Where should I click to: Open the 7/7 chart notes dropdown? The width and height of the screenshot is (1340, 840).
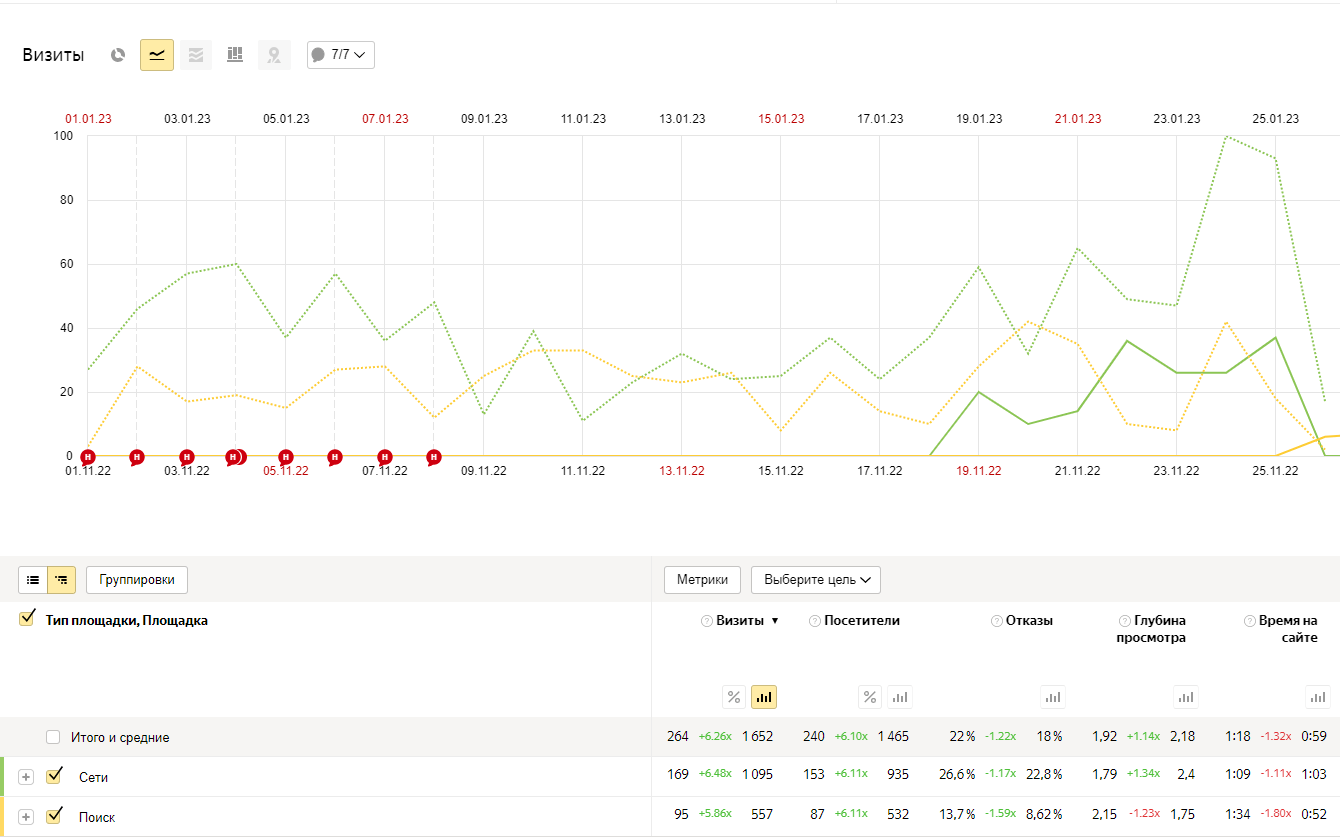click(x=341, y=55)
